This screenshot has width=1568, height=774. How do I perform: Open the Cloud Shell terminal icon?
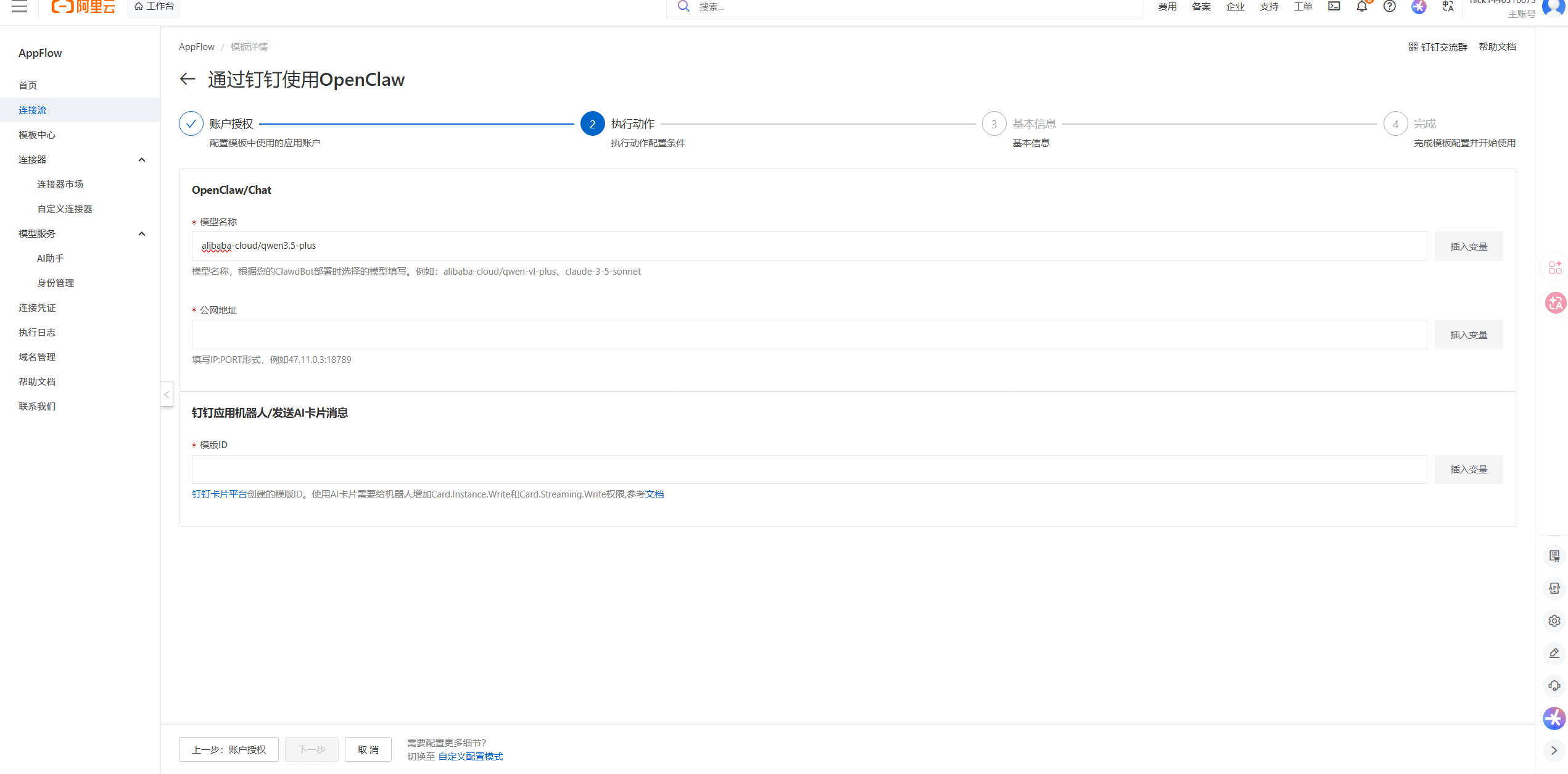(1334, 6)
